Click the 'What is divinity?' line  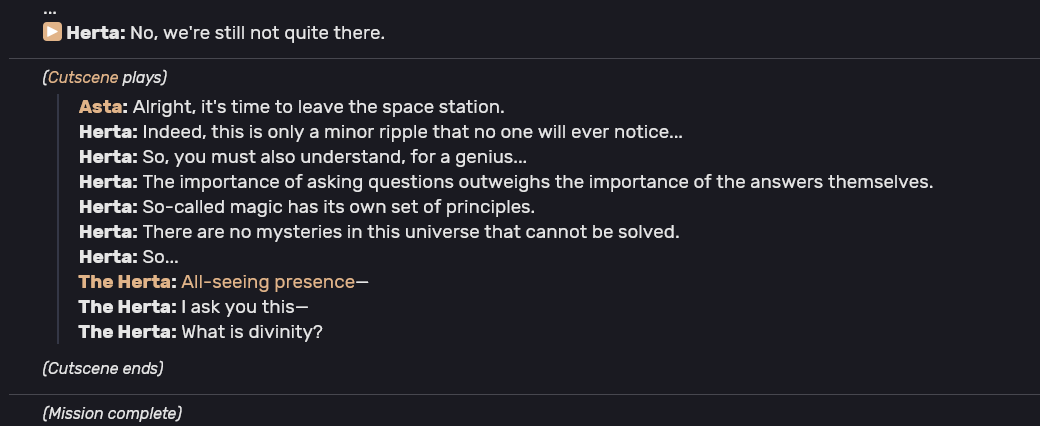251,332
